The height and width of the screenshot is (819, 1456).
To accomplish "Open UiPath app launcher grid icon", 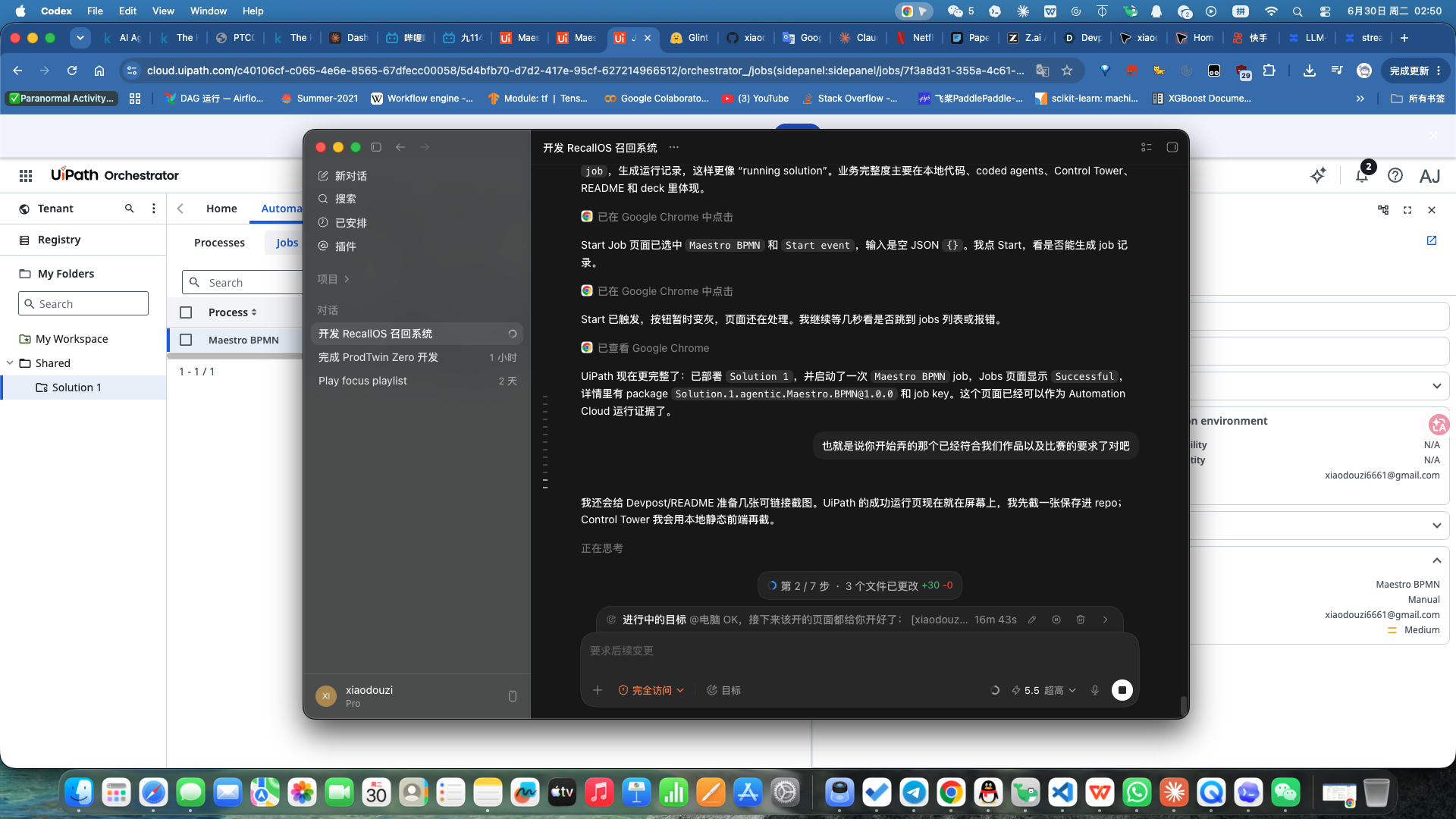I will (26, 176).
